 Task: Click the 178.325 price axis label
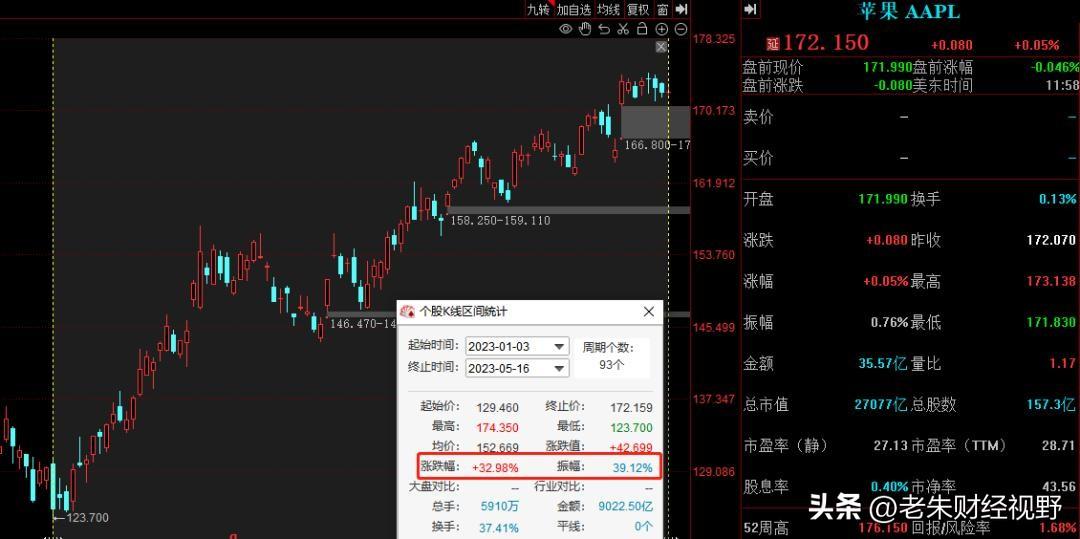click(x=714, y=39)
